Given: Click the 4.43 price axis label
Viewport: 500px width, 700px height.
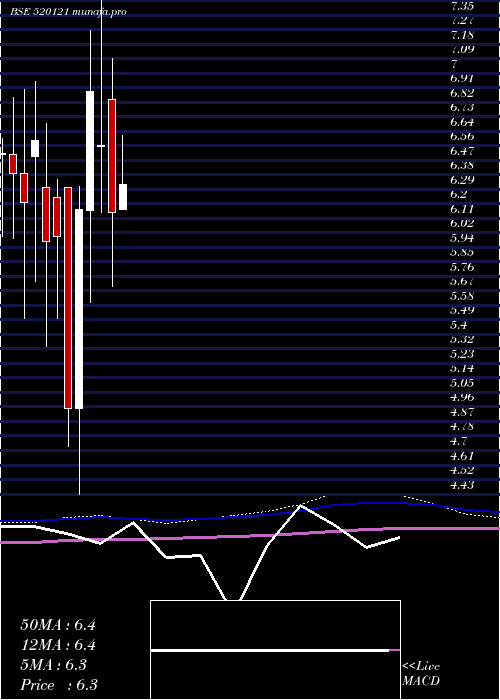Looking at the screenshot, I should point(462,484).
